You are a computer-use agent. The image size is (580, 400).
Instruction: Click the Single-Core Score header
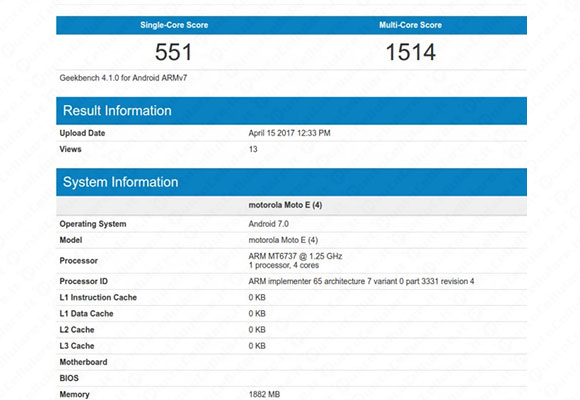pos(174,25)
